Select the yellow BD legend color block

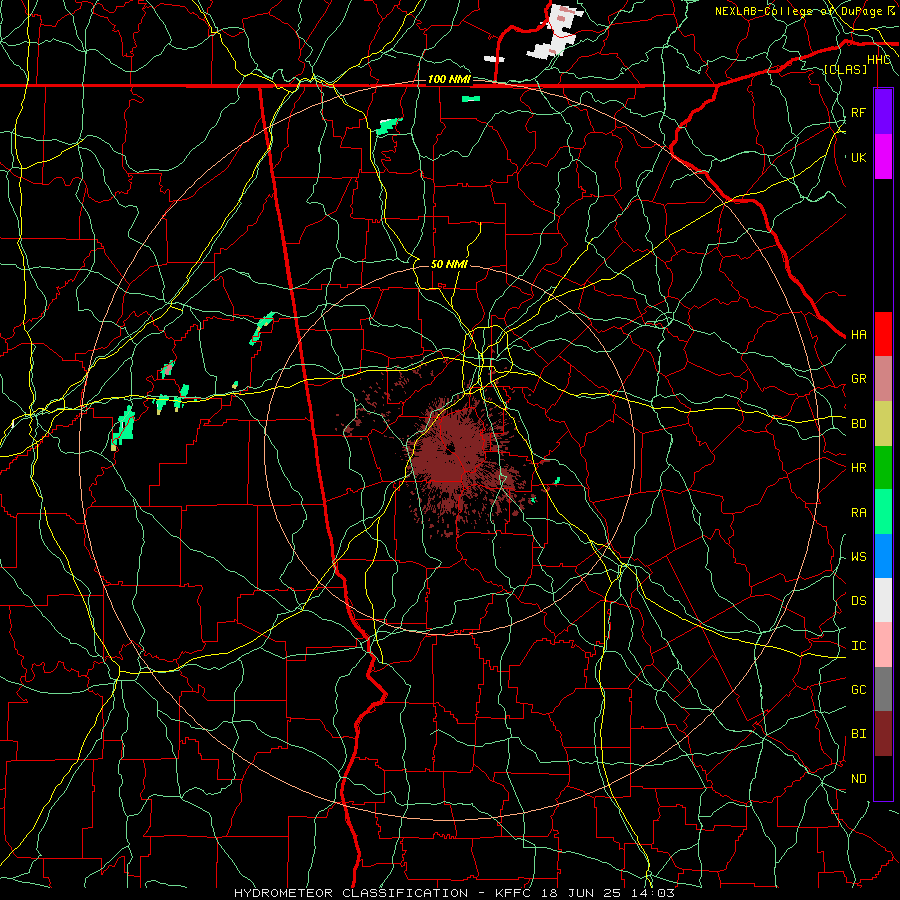[883, 423]
